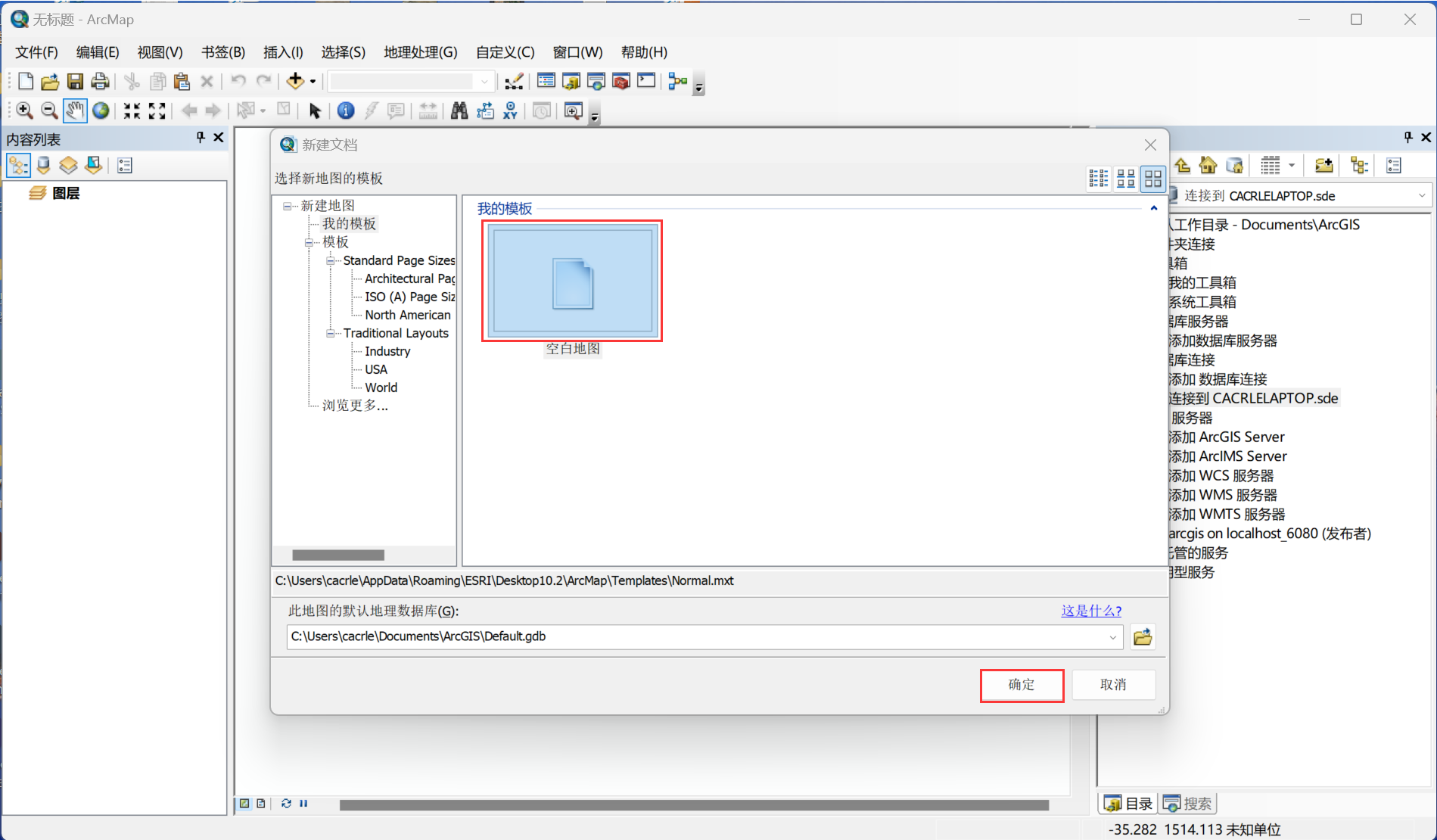The image size is (1437, 840).
Task: Collapse 我的模板 section chevron
Action: (x=1154, y=208)
